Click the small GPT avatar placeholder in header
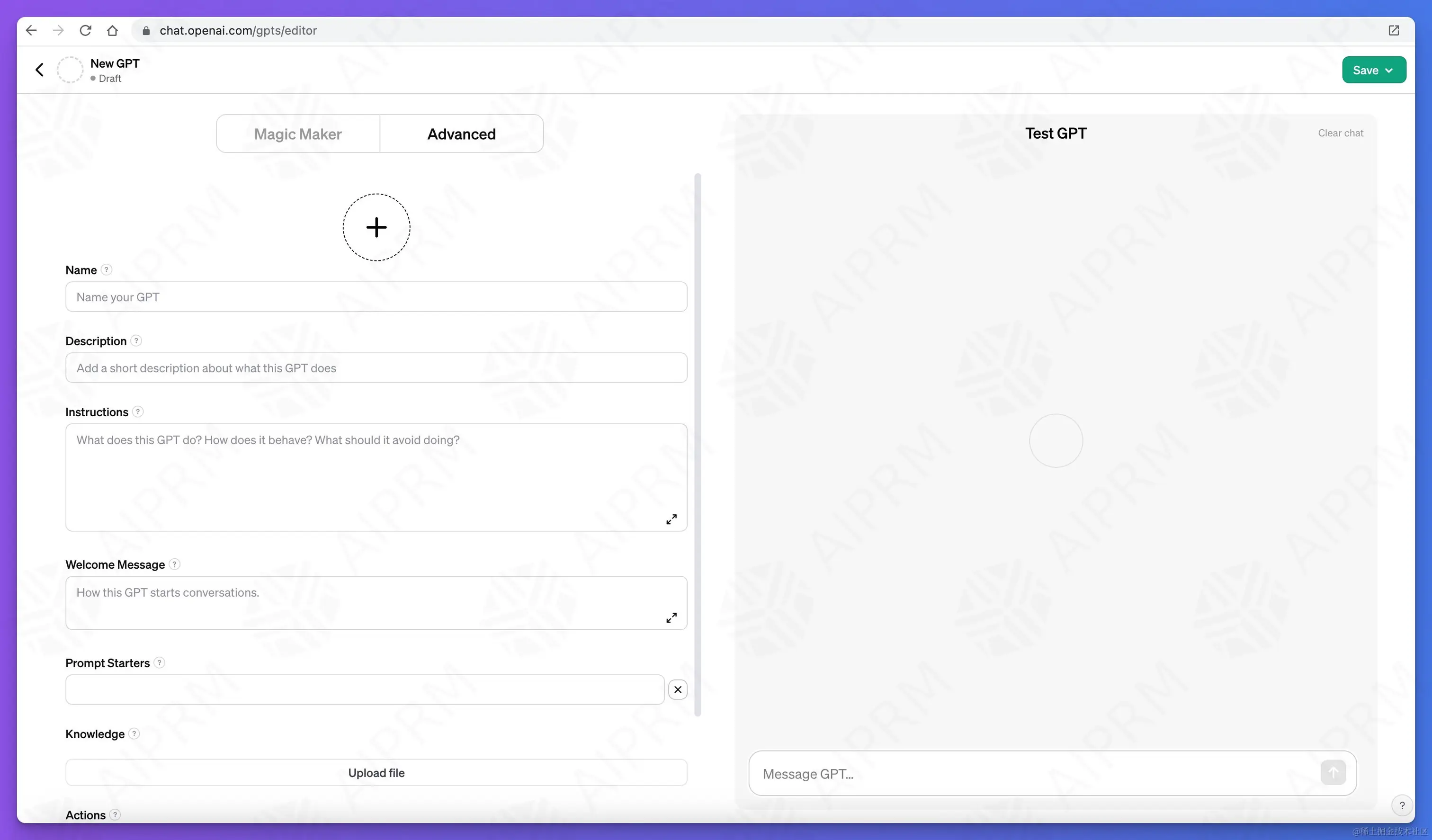This screenshot has height=840, width=1432. click(x=70, y=70)
